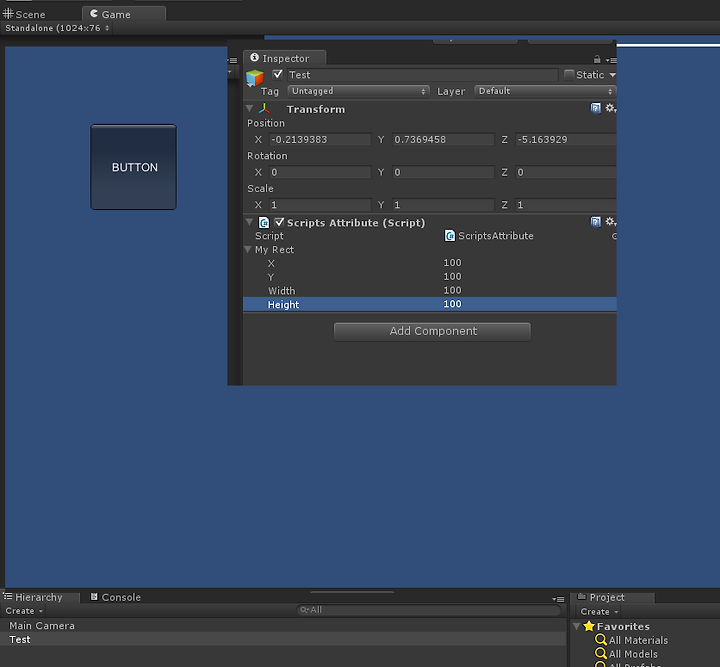Select the Inspector tab
Screen dimensions: 720x667
pyautogui.click(x=285, y=58)
